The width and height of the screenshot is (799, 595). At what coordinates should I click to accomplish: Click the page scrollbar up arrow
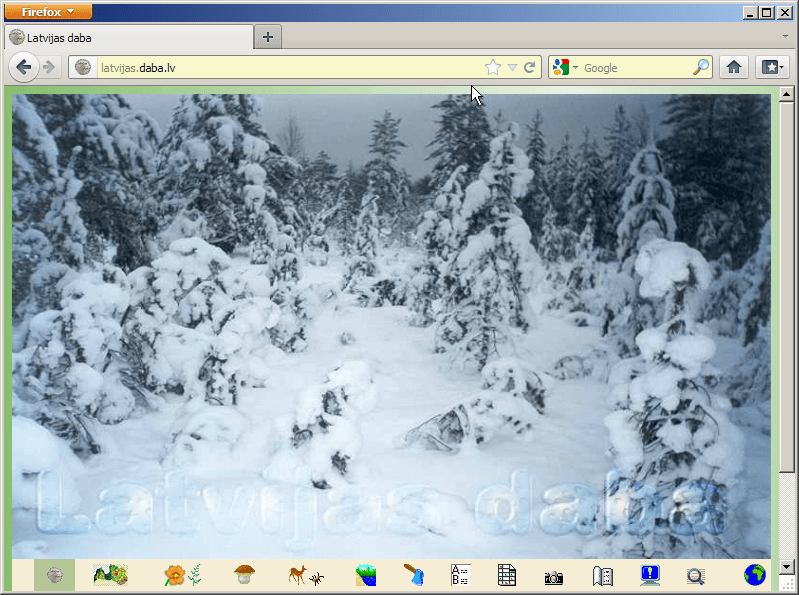tap(786, 94)
